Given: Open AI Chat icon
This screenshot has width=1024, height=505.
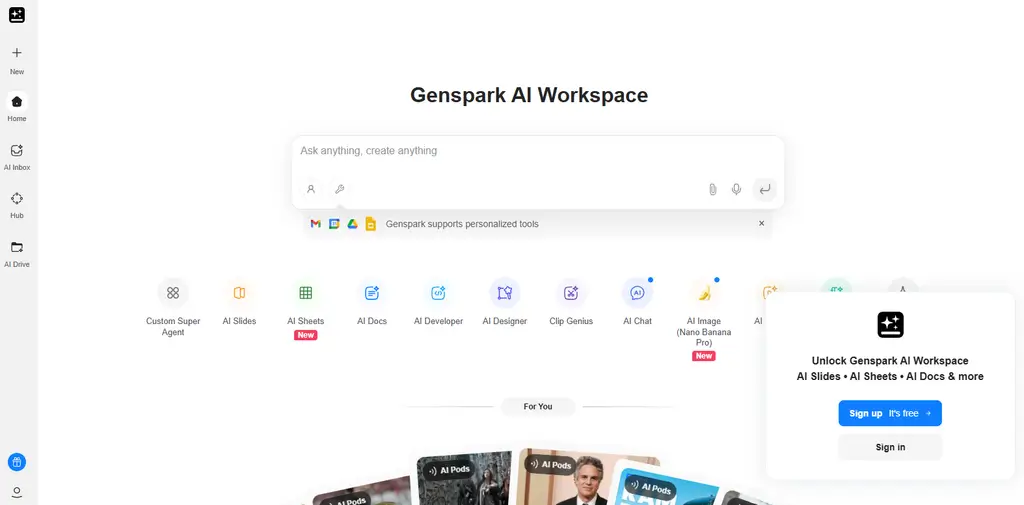Looking at the screenshot, I should (637, 293).
